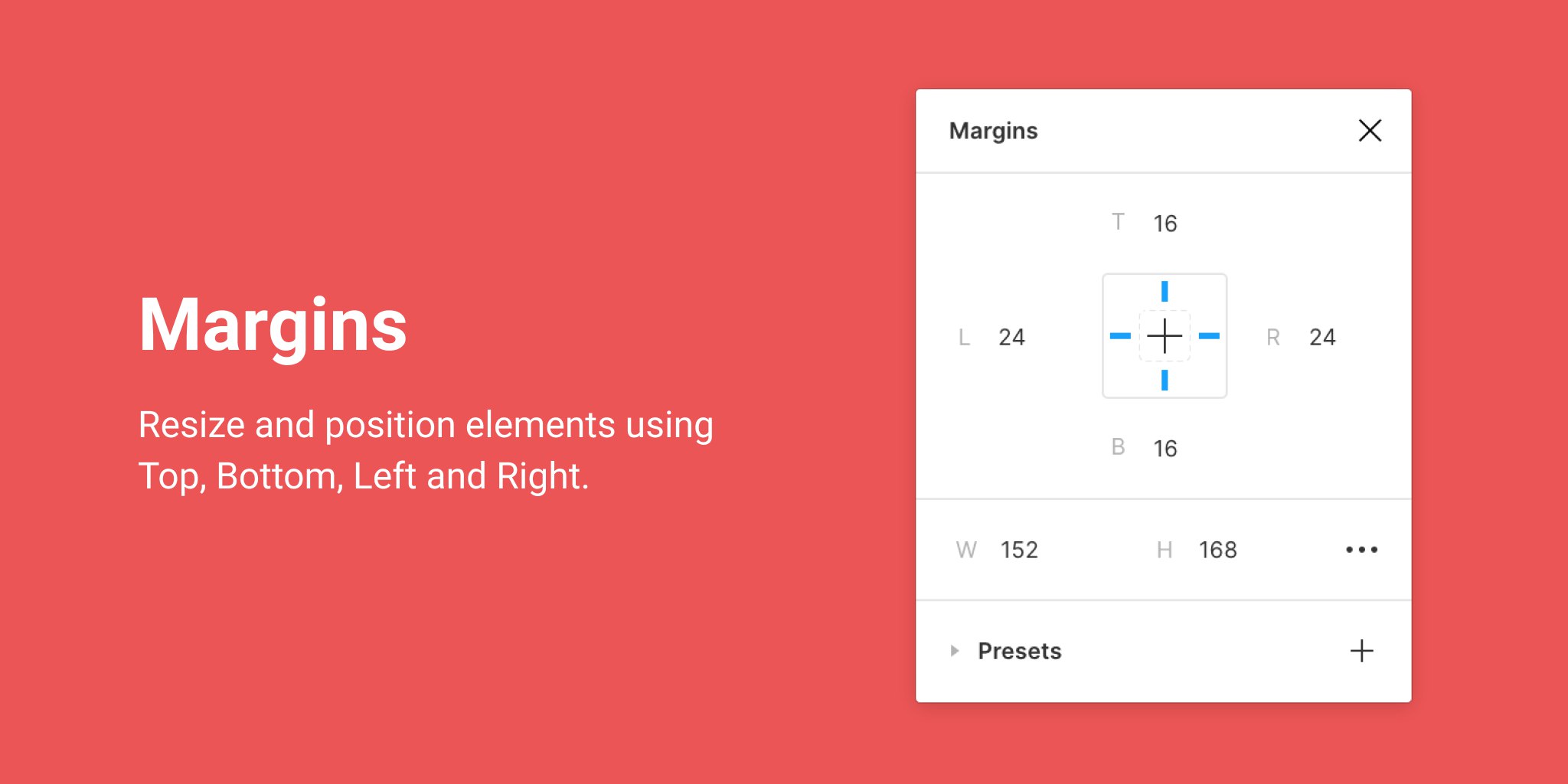
Task: Expand the Presets section arrow
Action: pyautogui.click(x=954, y=651)
